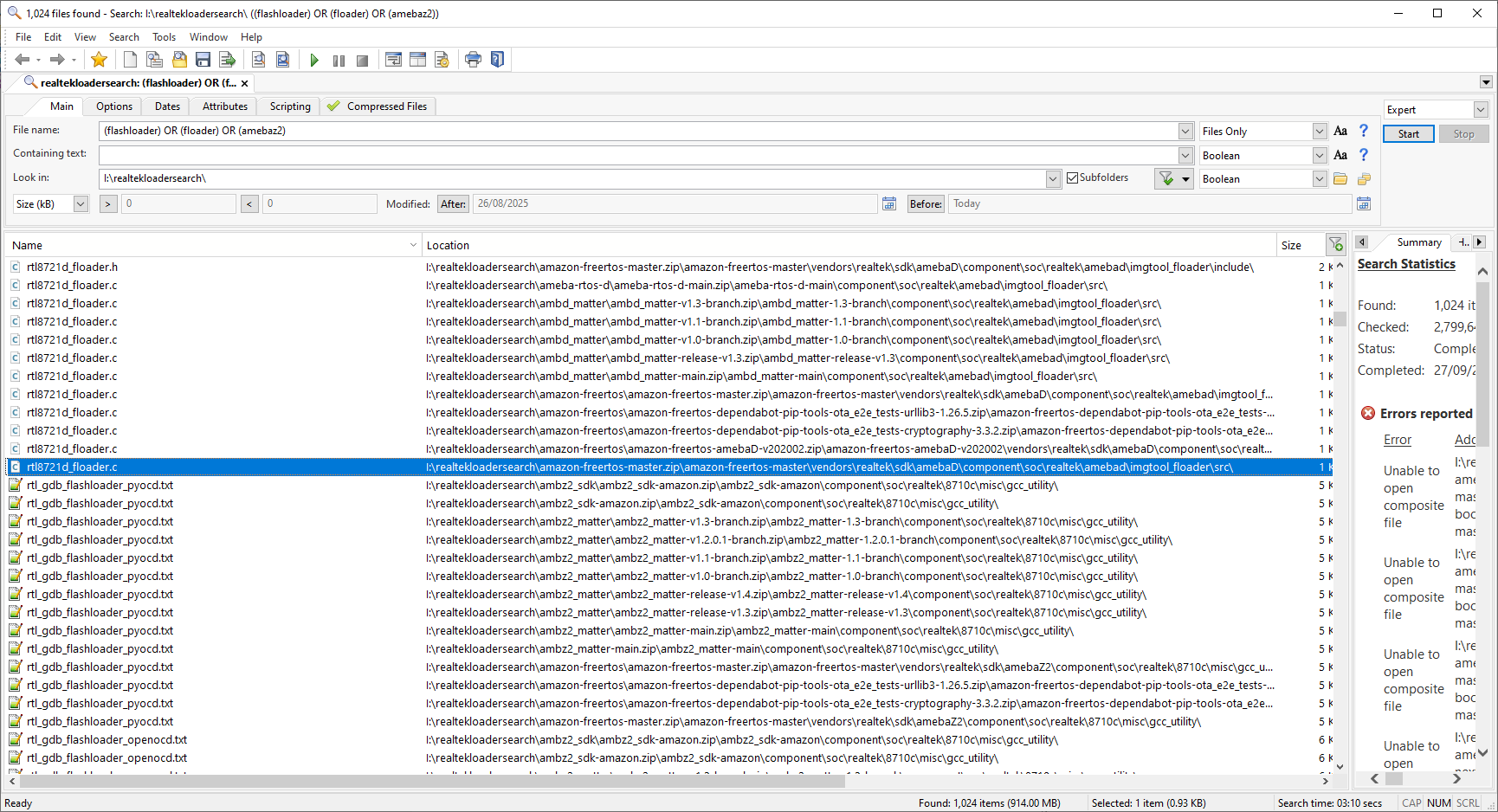Switch to the Attributes tab
This screenshot has width=1498, height=812.
[225, 106]
